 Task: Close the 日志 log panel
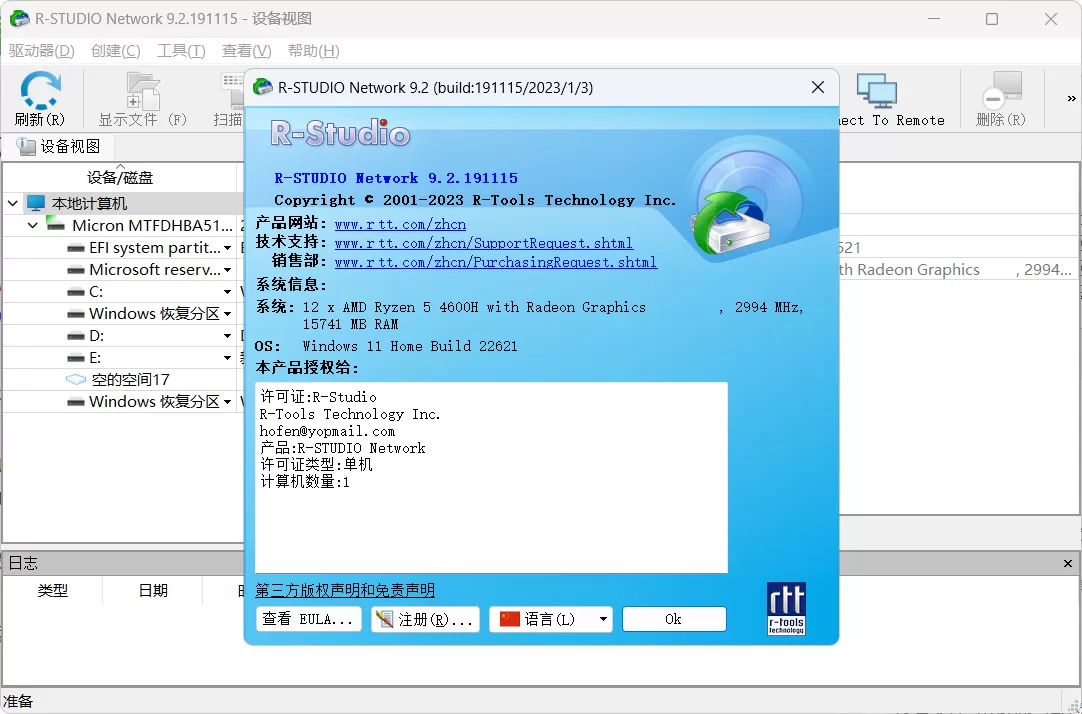click(1067, 562)
